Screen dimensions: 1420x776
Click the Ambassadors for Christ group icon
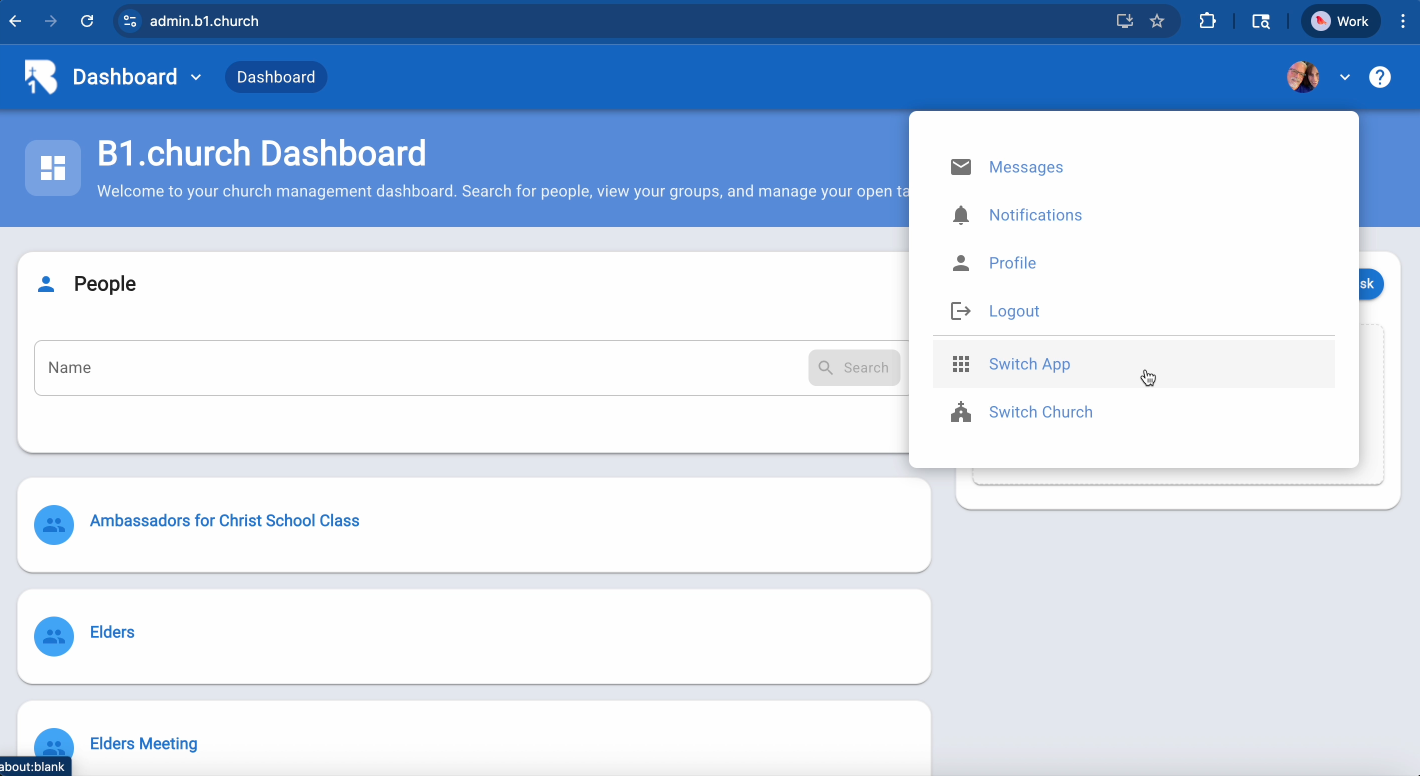(x=54, y=525)
